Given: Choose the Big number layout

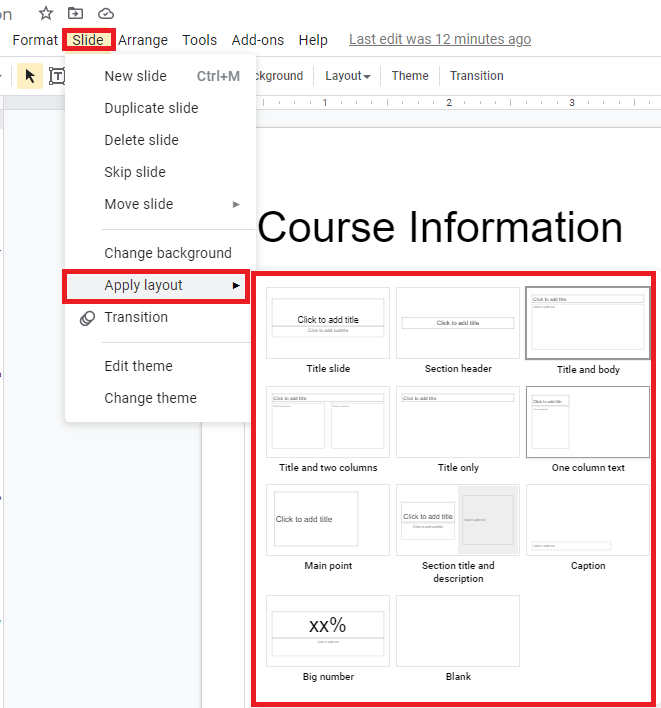Looking at the screenshot, I should [328, 631].
